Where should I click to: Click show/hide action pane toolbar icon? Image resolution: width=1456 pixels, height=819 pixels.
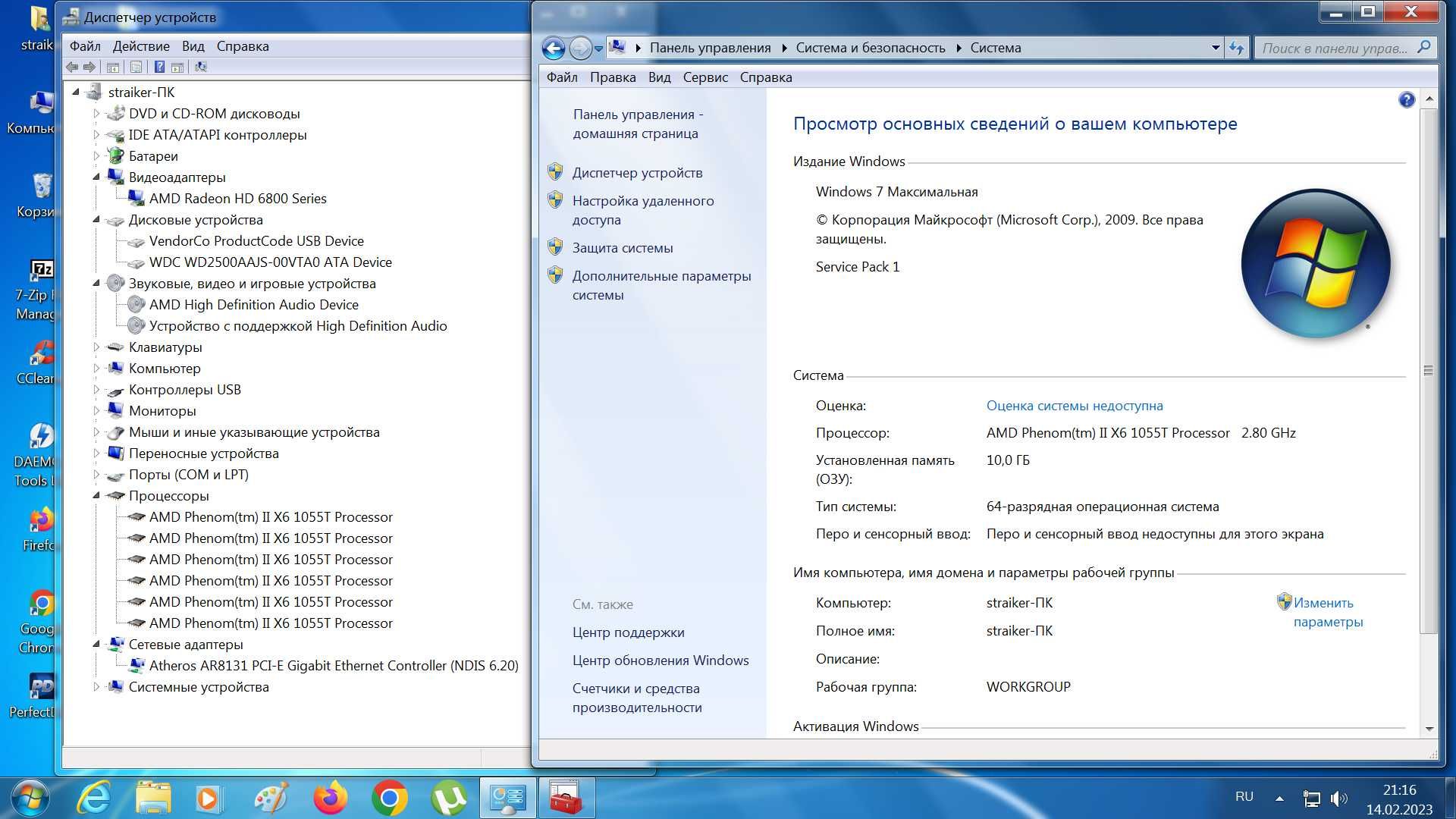(177, 67)
